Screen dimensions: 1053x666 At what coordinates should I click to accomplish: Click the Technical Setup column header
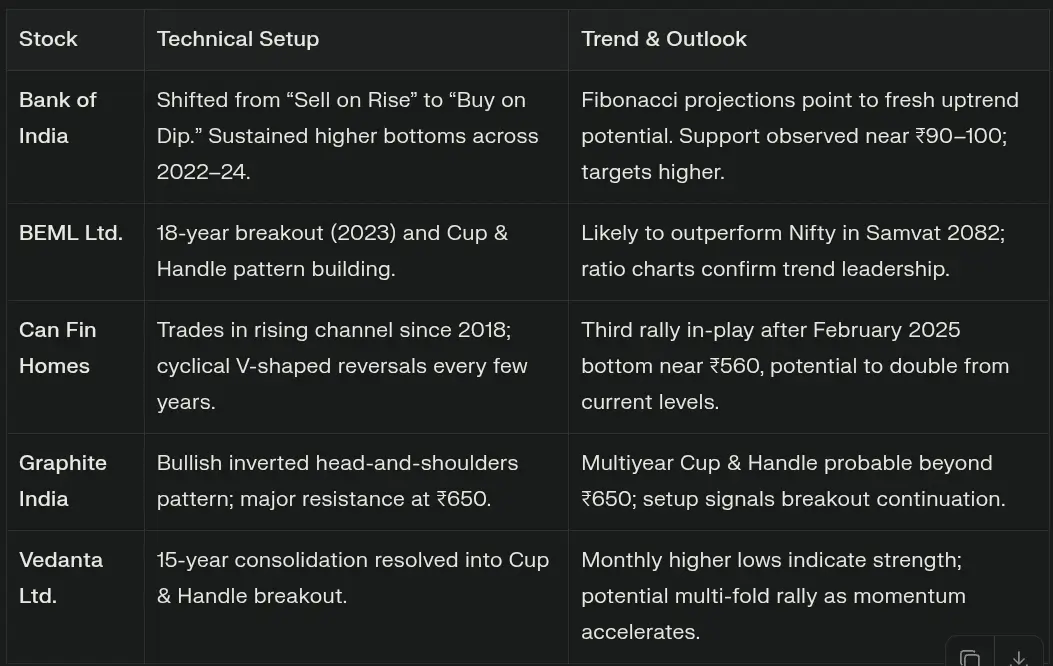pyautogui.click(x=238, y=39)
